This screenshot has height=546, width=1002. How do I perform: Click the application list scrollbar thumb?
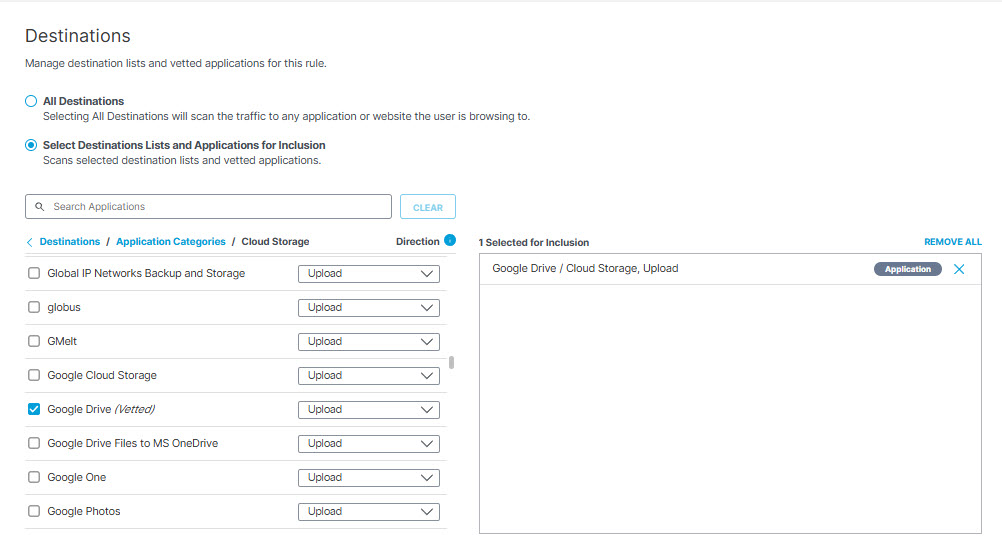(x=451, y=363)
